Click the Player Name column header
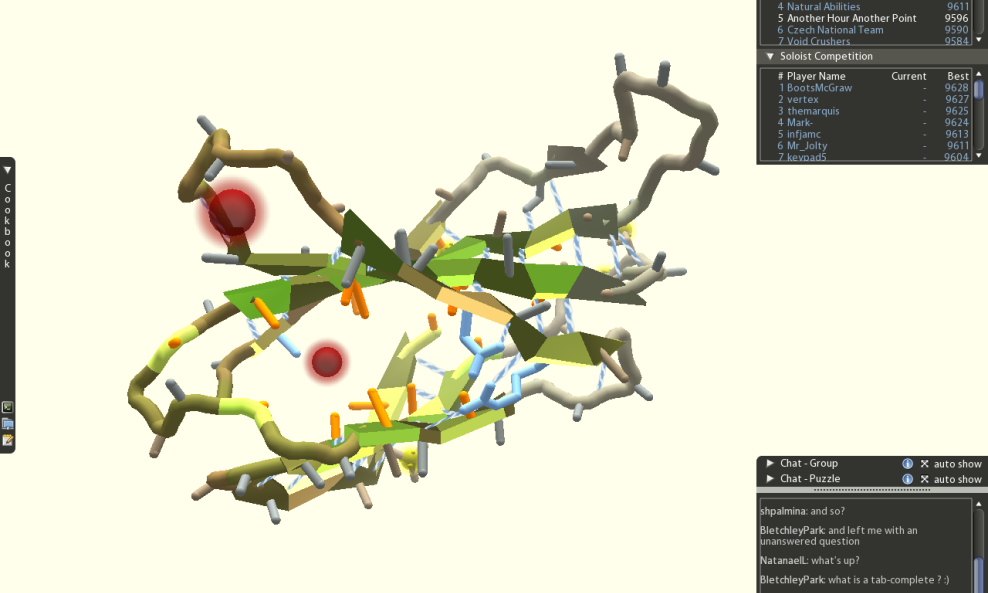 pos(816,76)
